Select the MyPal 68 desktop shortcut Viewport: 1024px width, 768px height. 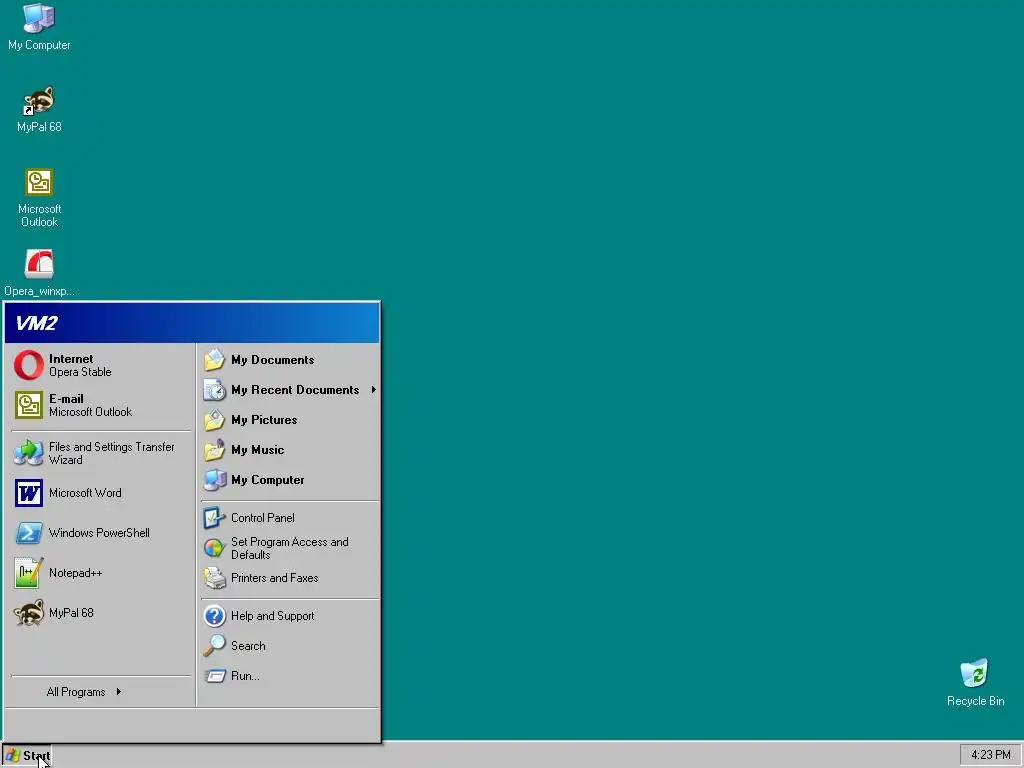[x=39, y=109]
